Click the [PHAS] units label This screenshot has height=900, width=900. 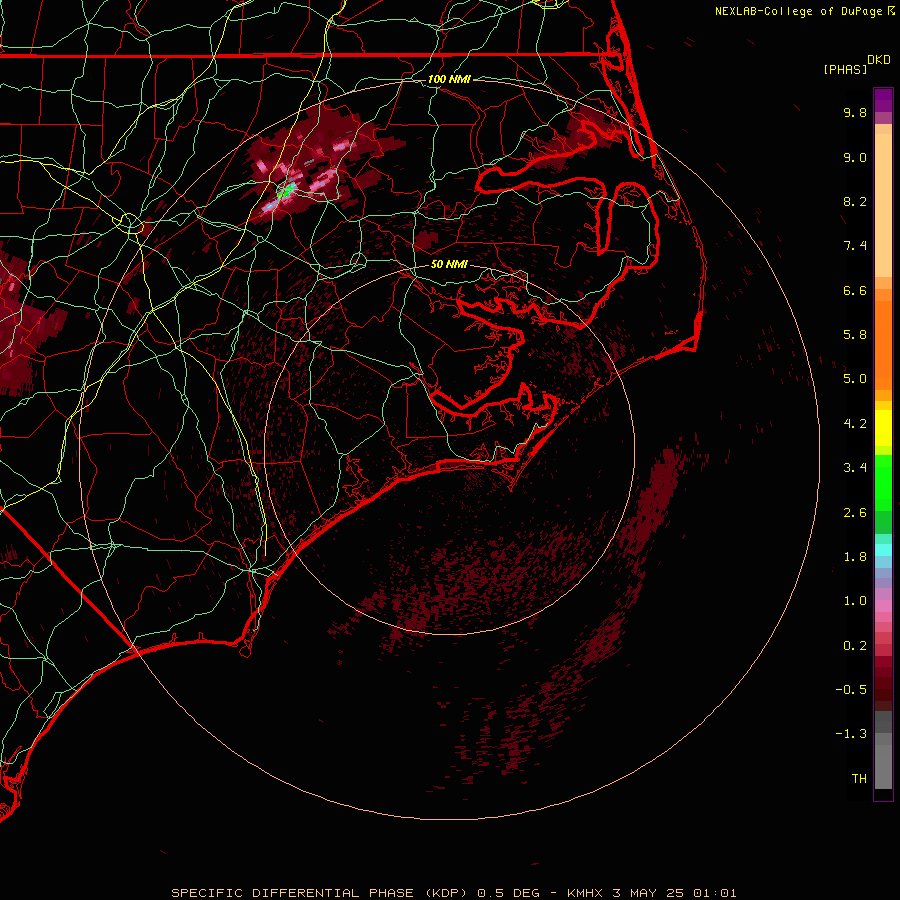[845, 69]
